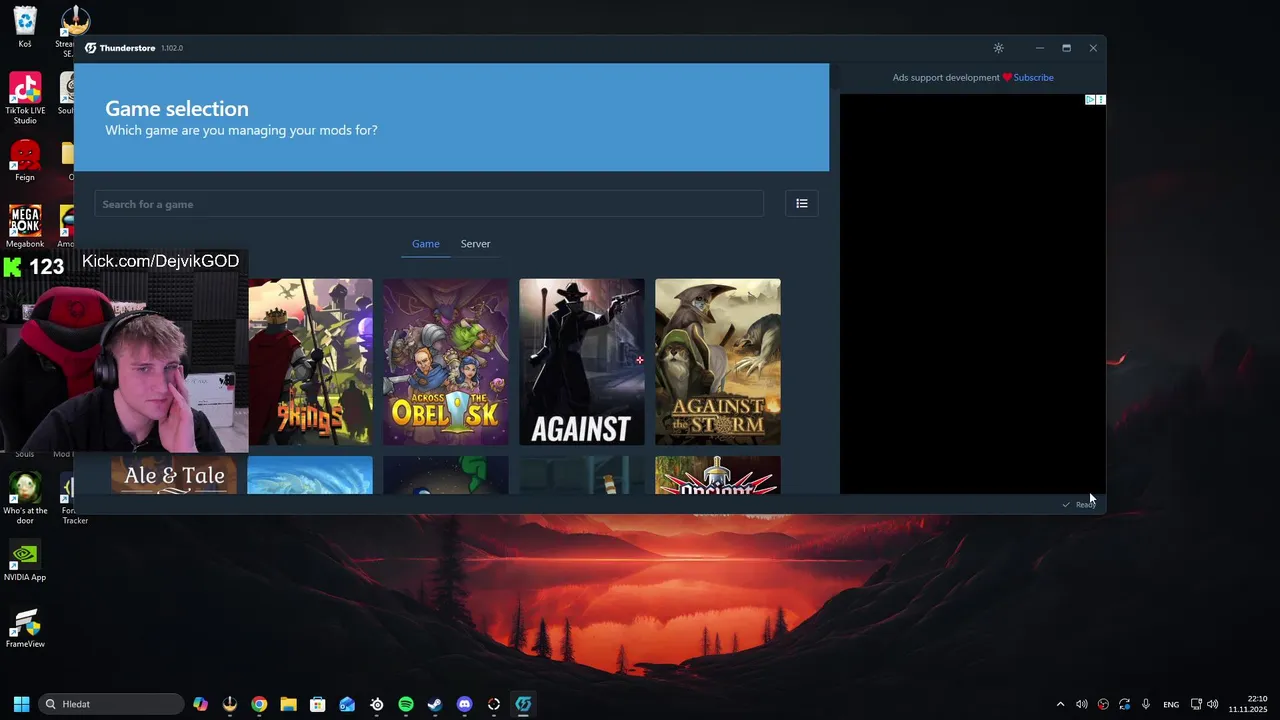Select the Against the Storm game
This screenshot has width=1280, height=720.
click(718, 362)
